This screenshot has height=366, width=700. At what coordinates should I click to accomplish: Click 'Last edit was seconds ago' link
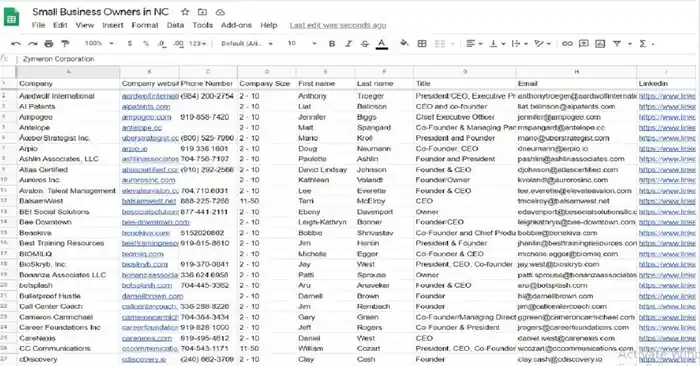coord(338,25)
